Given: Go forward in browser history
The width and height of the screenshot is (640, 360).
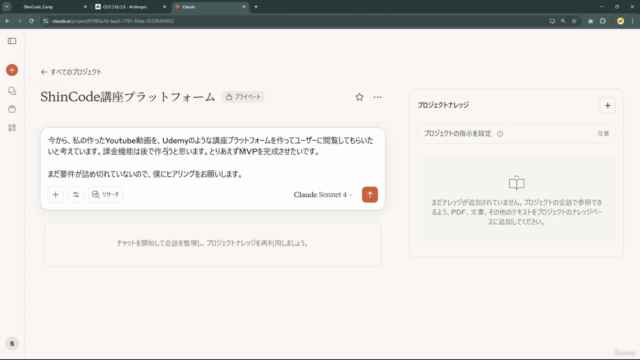Looking at the screenshot, I should pos(19,21).
